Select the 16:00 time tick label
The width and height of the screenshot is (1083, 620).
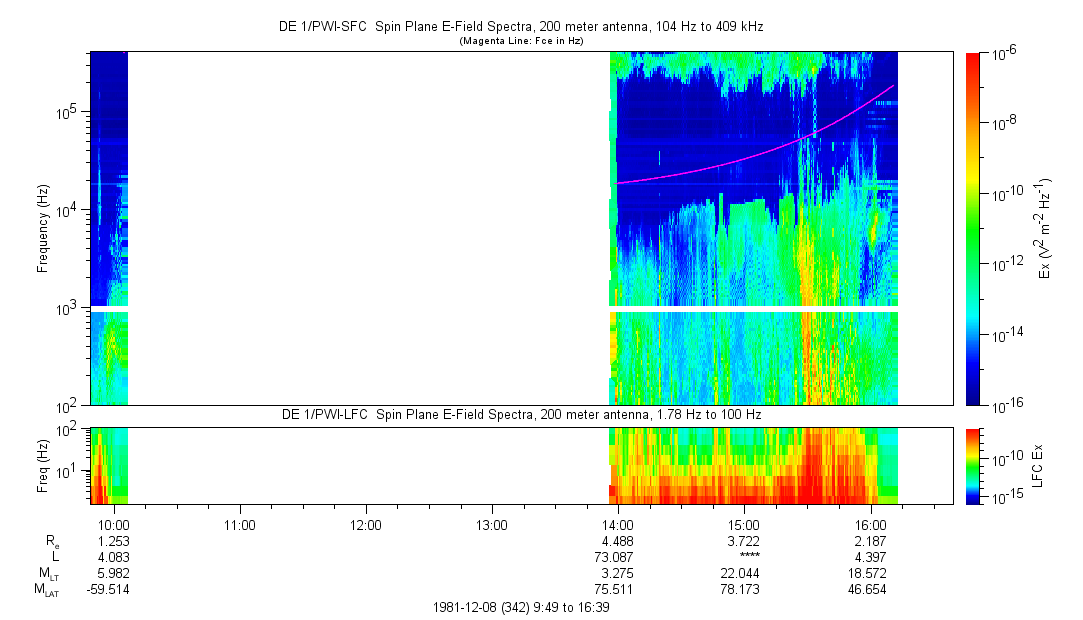pos(871,524)
